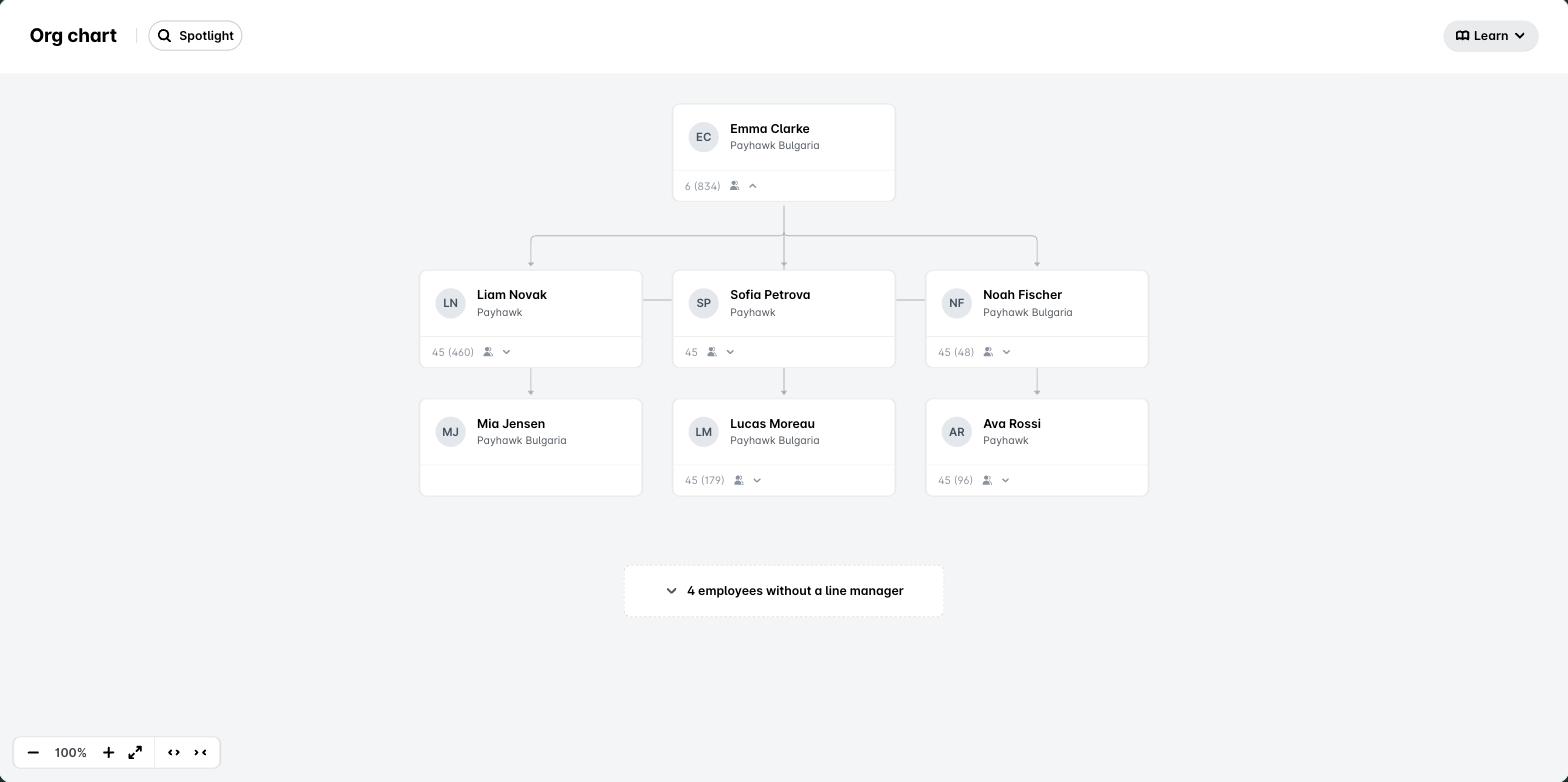
Task: Click the 100% zoom level value
Action: [x=71, y=752]
